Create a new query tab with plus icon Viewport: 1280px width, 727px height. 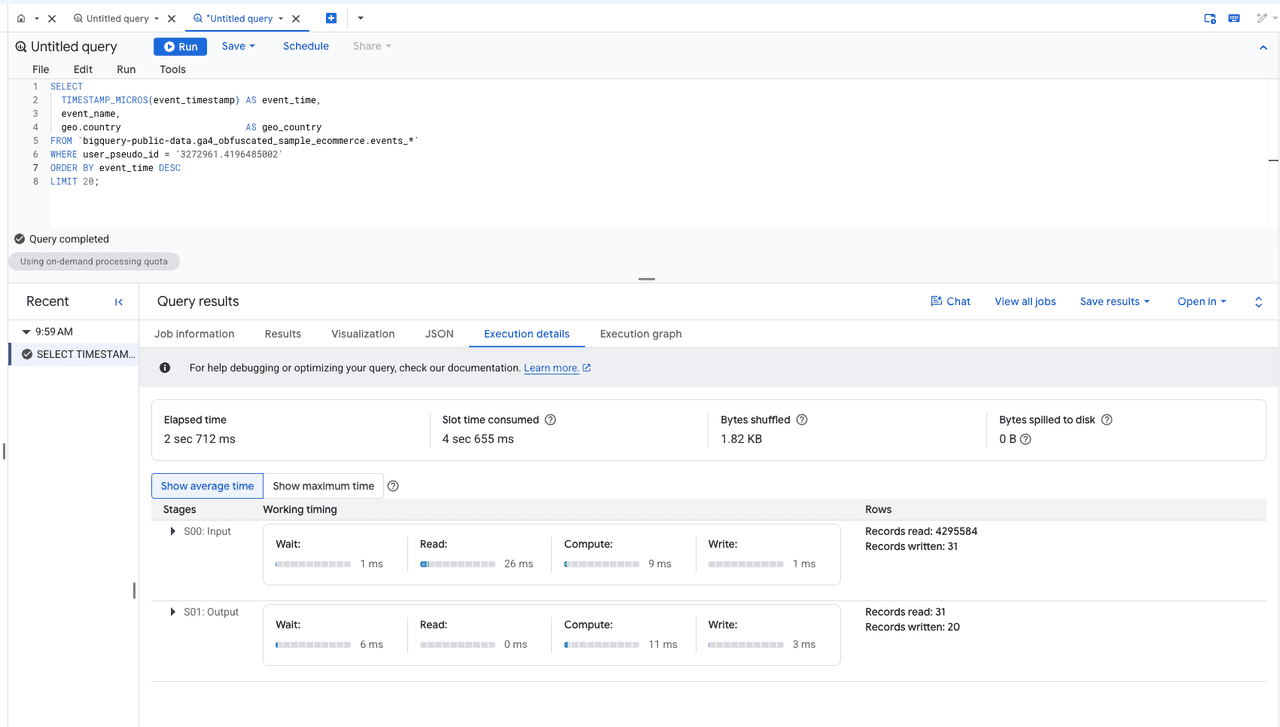[331, 18]
